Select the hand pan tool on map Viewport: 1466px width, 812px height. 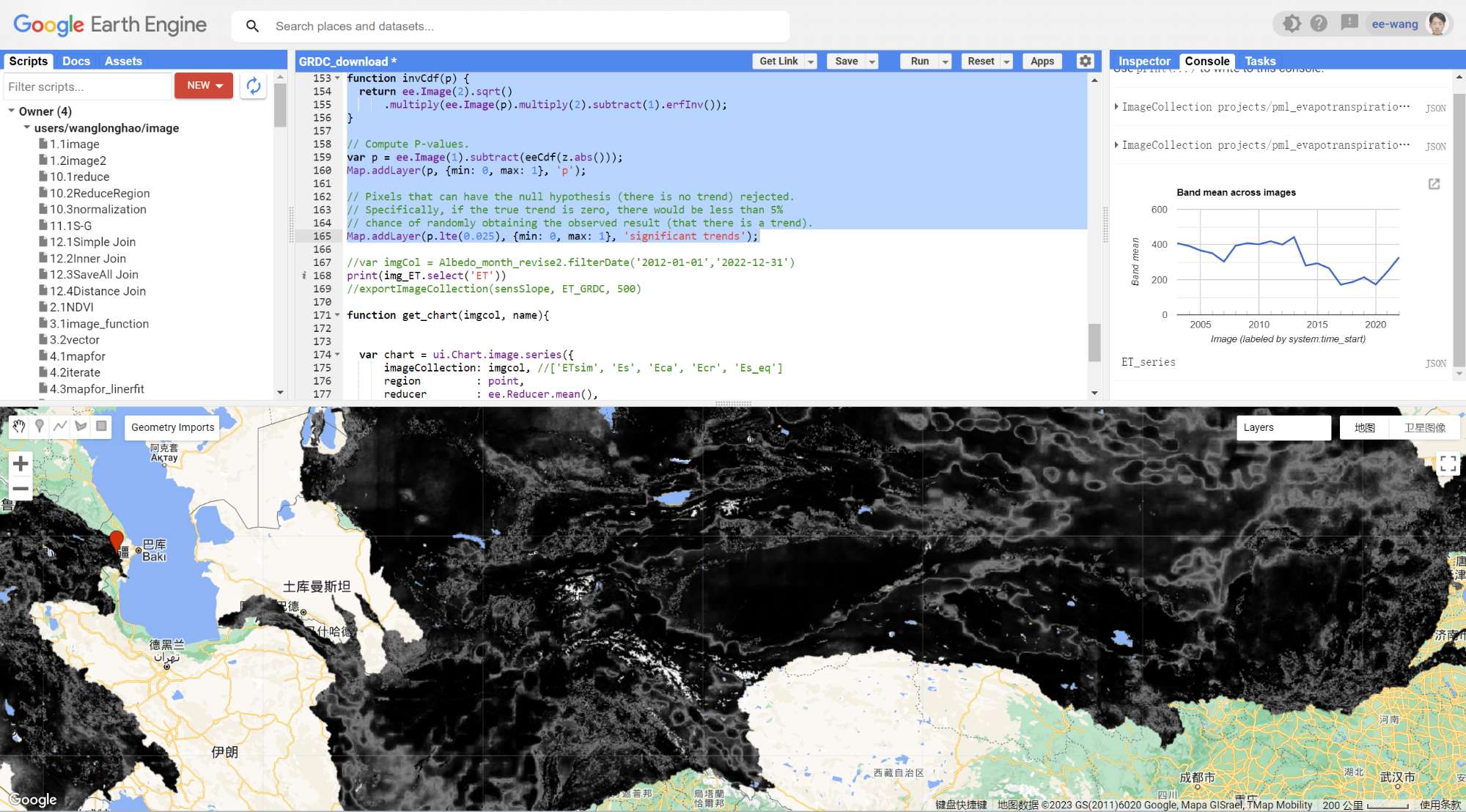click(19, 427)
